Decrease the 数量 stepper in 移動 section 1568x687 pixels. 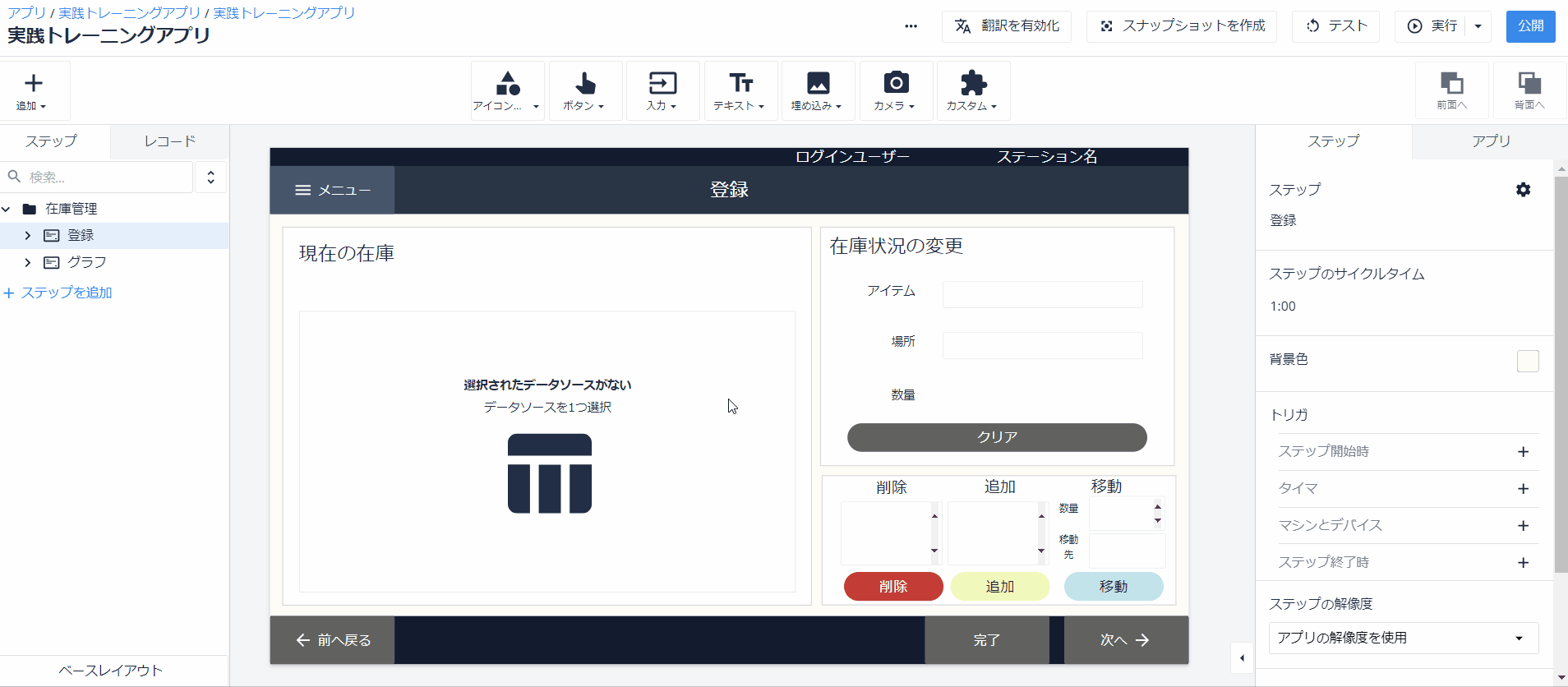tap(1158, 520)
